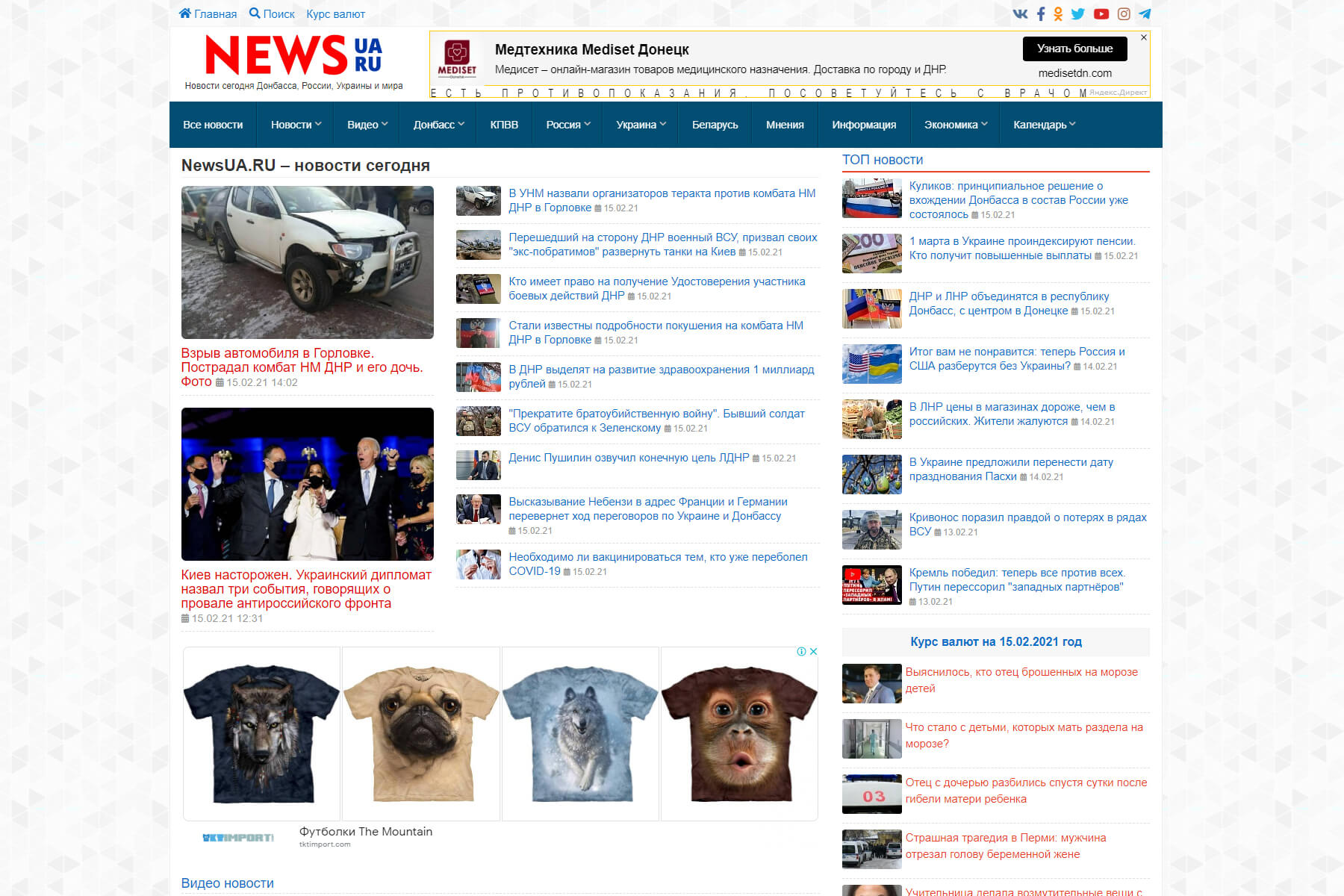Go to Главная via home icon
1344x896 pixels.
point(208,13)
